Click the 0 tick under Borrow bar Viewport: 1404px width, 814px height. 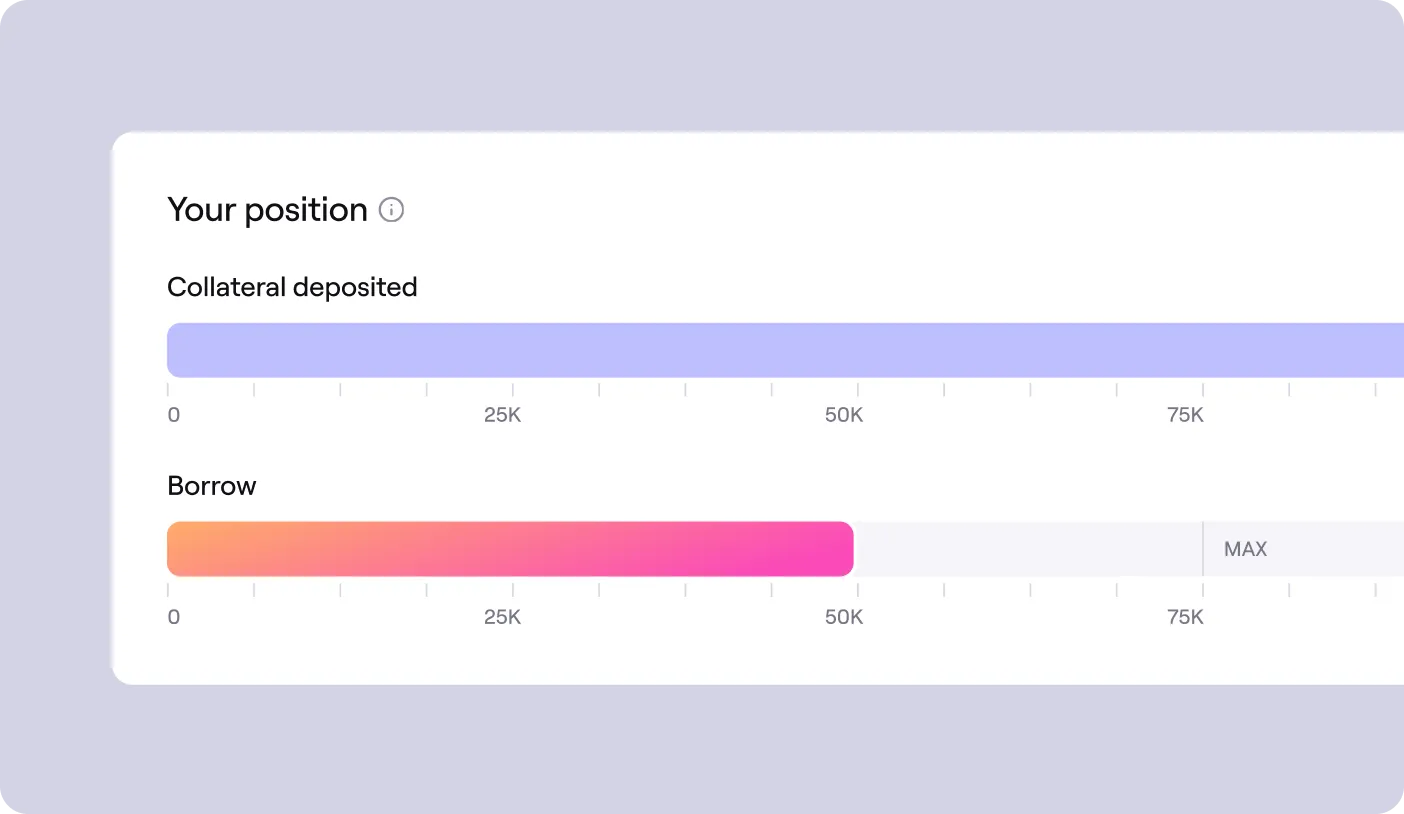[174, 617]
